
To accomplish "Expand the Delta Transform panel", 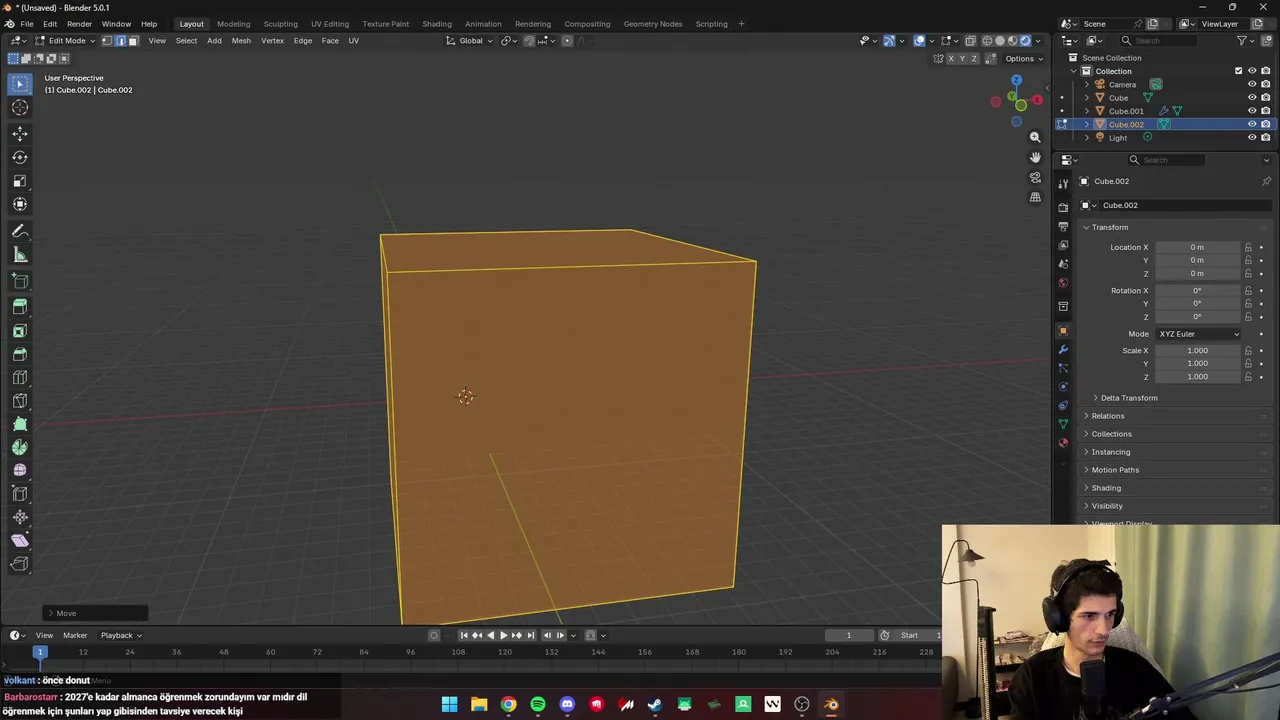I will tap(1129, 398).
